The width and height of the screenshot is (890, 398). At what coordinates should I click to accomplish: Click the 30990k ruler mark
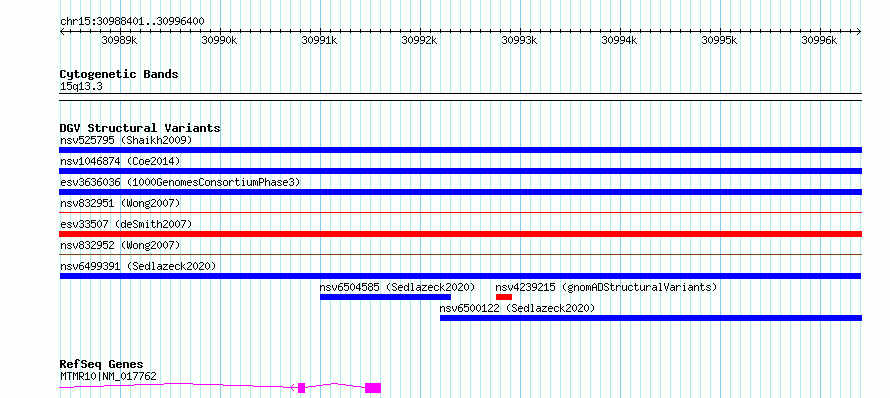coord(220,40)
